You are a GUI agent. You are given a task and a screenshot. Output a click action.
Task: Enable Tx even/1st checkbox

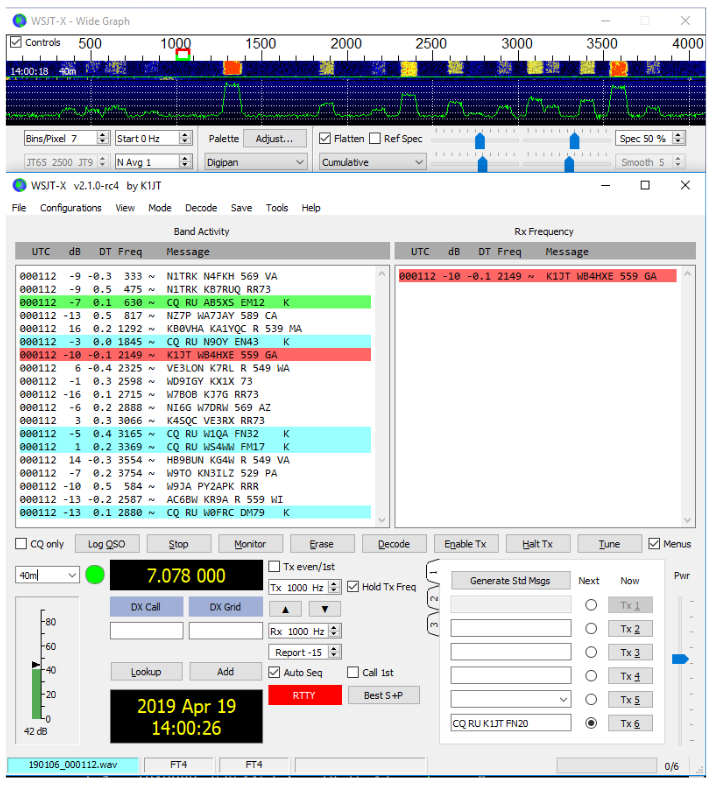(274, 566)
